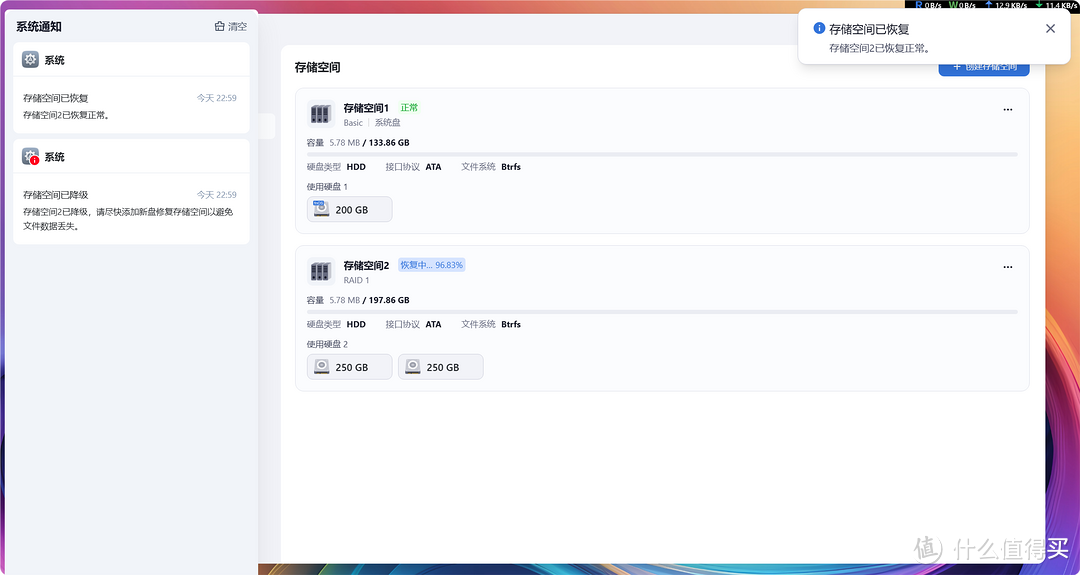Click the 存储空间1 drive bay icon
Image resolution: width=1080 pixels, height=575 pixels.
320,114
